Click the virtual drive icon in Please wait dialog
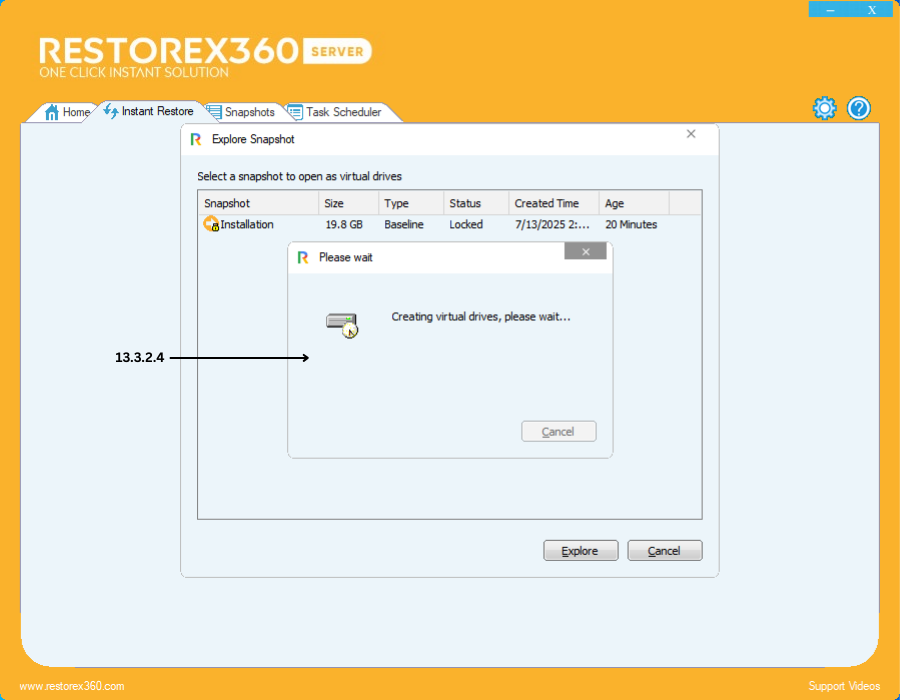The width and height of the screenshot is (900, 700). pyautogui.click(x=342, y=325)
